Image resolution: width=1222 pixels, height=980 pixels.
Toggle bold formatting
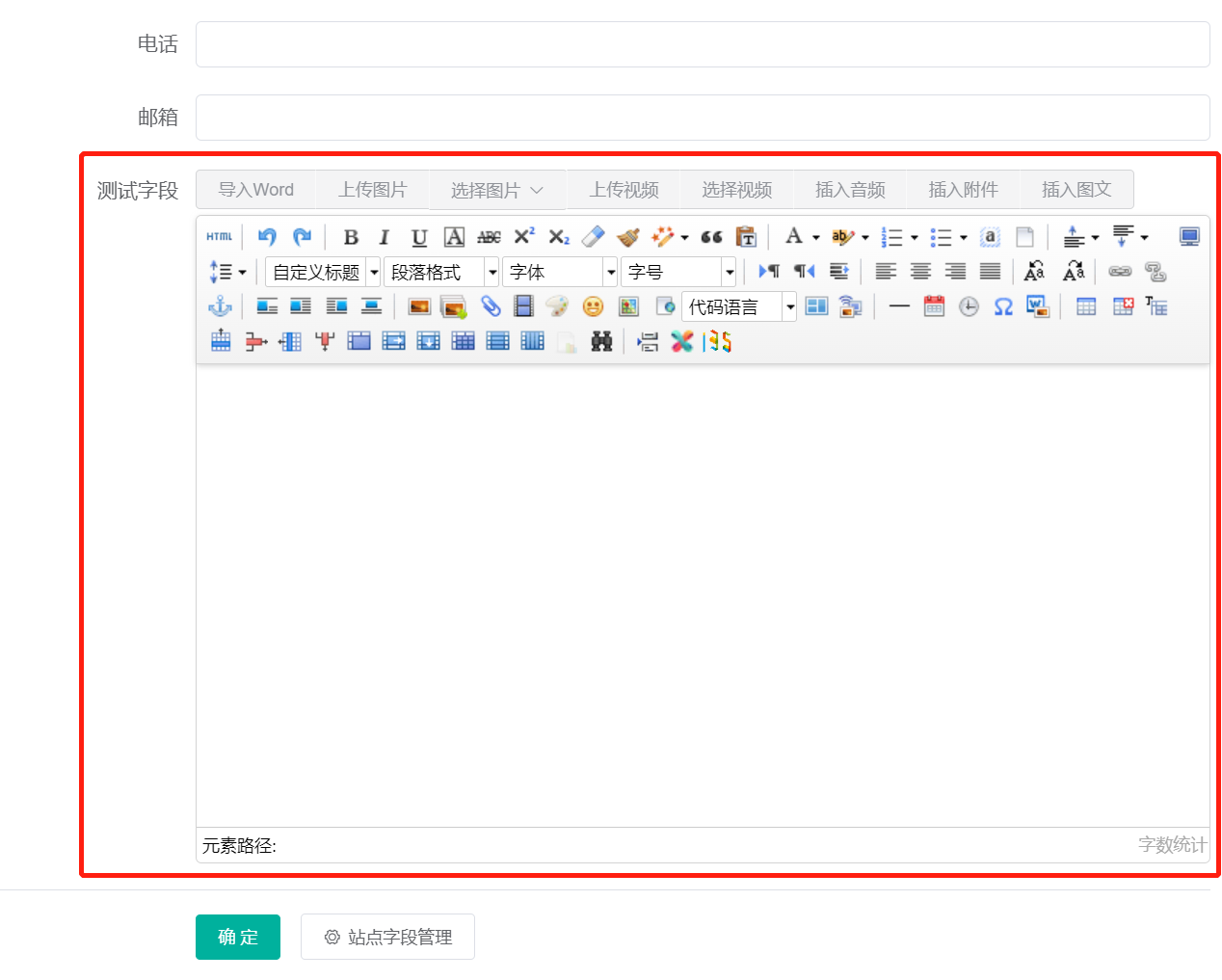pyautogui.click(x=351, y=237)
